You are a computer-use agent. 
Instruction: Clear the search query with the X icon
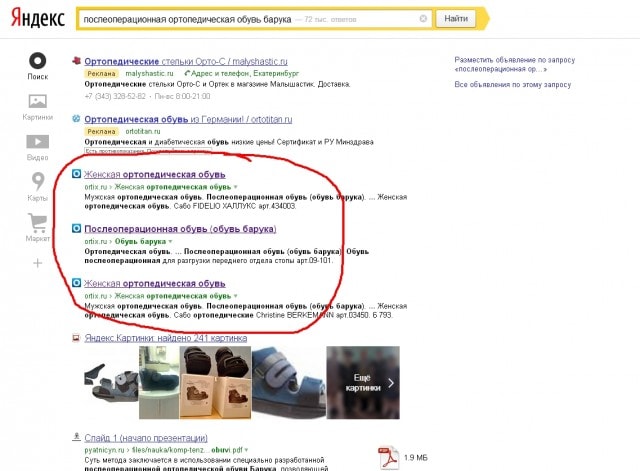tap(423, 19)
